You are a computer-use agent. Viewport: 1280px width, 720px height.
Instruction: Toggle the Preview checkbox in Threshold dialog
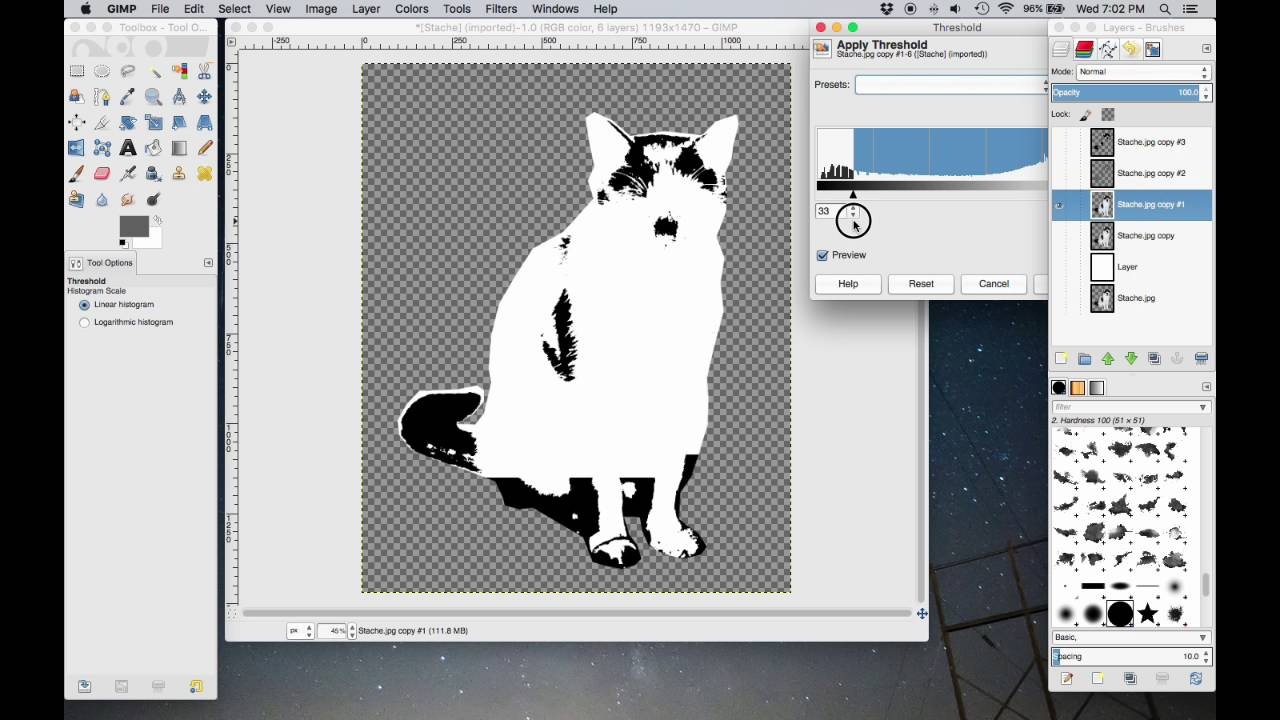tap(823, 256)
